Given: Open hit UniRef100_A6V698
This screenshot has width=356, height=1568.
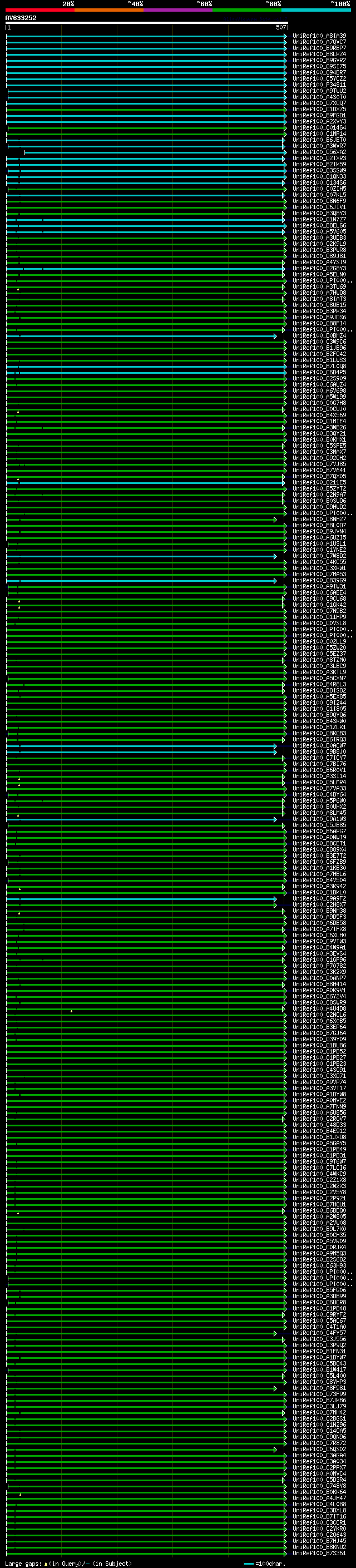Looking at the screenshot, I should [x=319, y=391].
